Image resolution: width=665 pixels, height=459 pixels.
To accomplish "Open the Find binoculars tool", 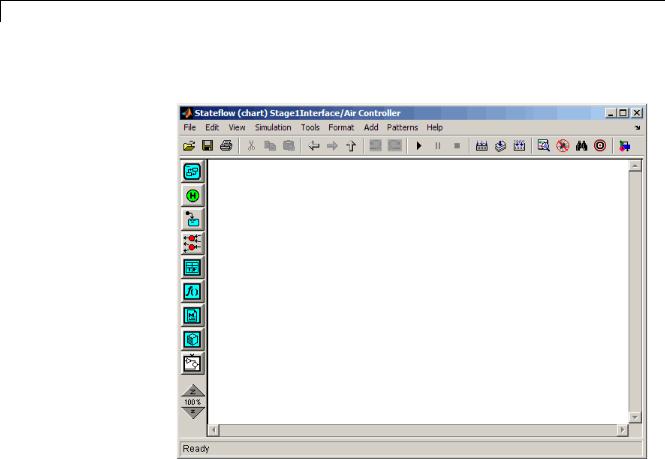I will tap(581, 146).
